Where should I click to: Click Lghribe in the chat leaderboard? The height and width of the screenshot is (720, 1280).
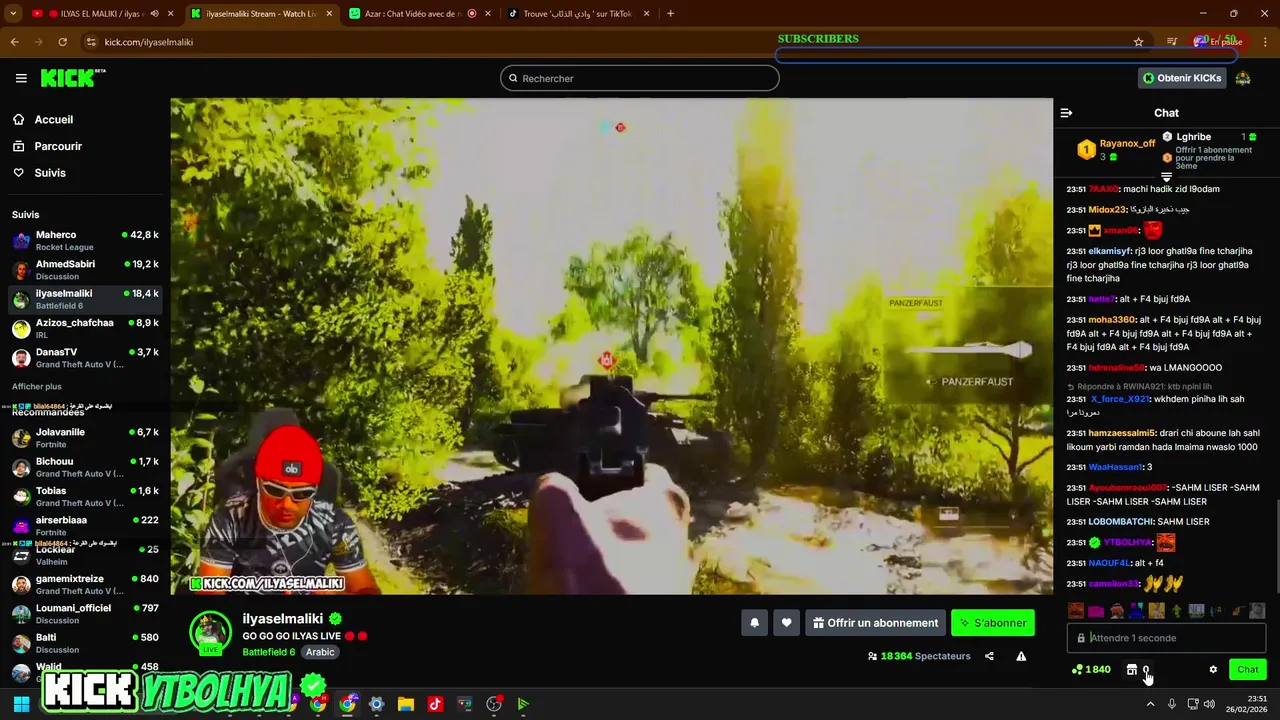pyautogui.click(x=1193, y=137)
